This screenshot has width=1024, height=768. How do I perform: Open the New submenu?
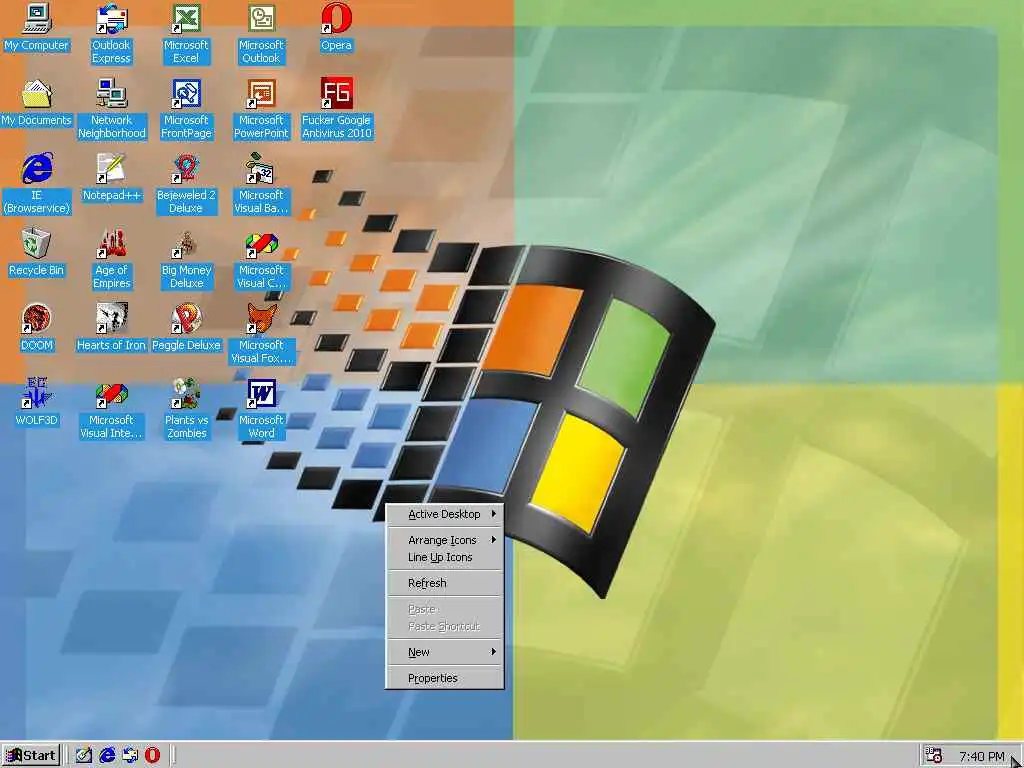tap(445, 652)
